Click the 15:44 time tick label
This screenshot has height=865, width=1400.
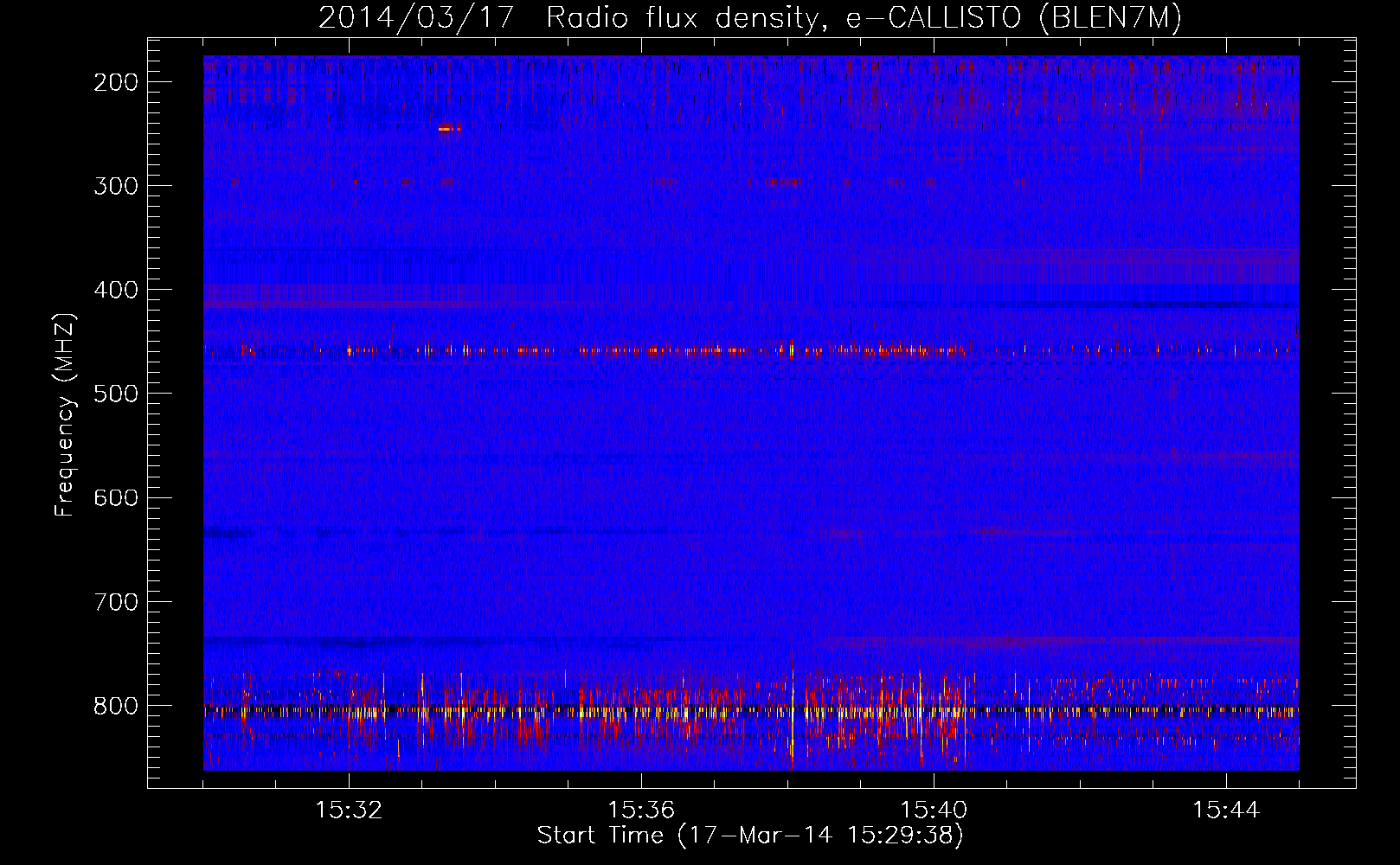pos(1226,810)
